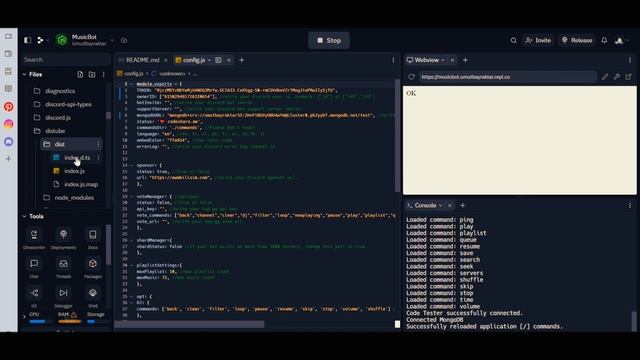Click the pencil edit icon in Webview

point(605,77)
